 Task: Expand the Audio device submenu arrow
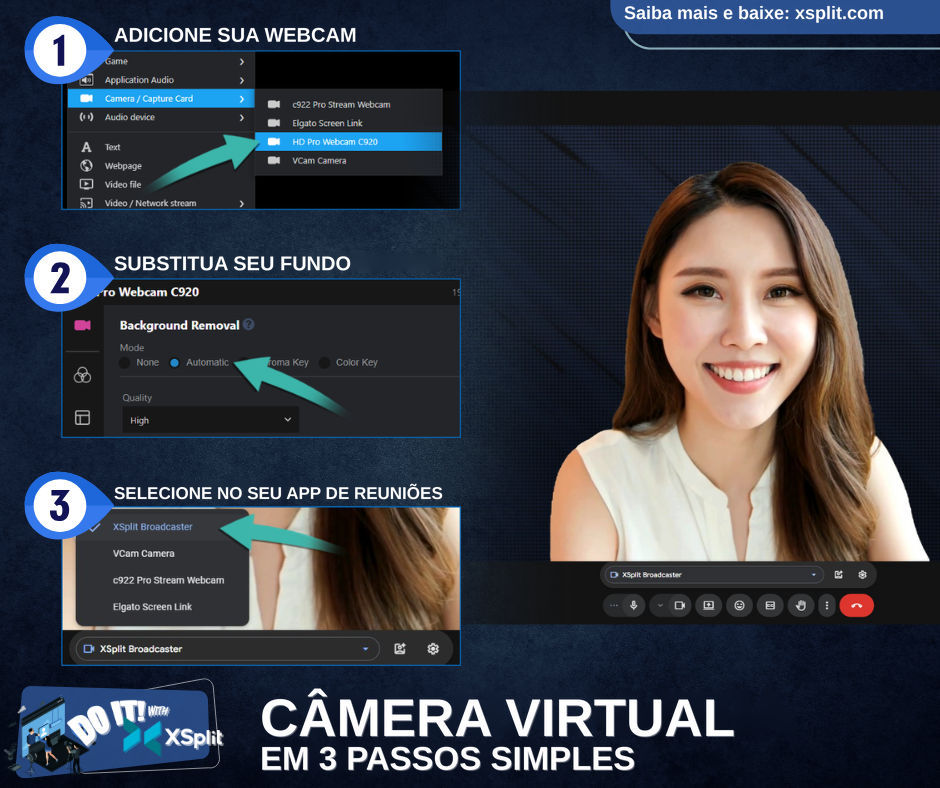pos(242,118)
